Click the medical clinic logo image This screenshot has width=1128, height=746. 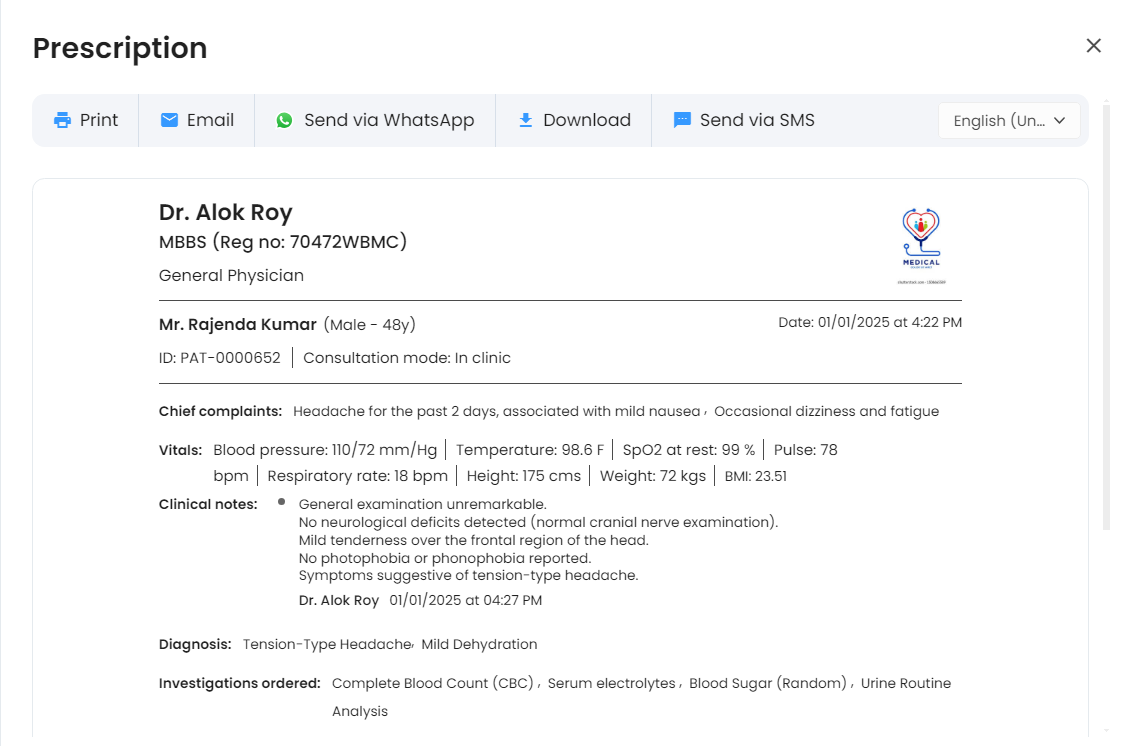920,245
